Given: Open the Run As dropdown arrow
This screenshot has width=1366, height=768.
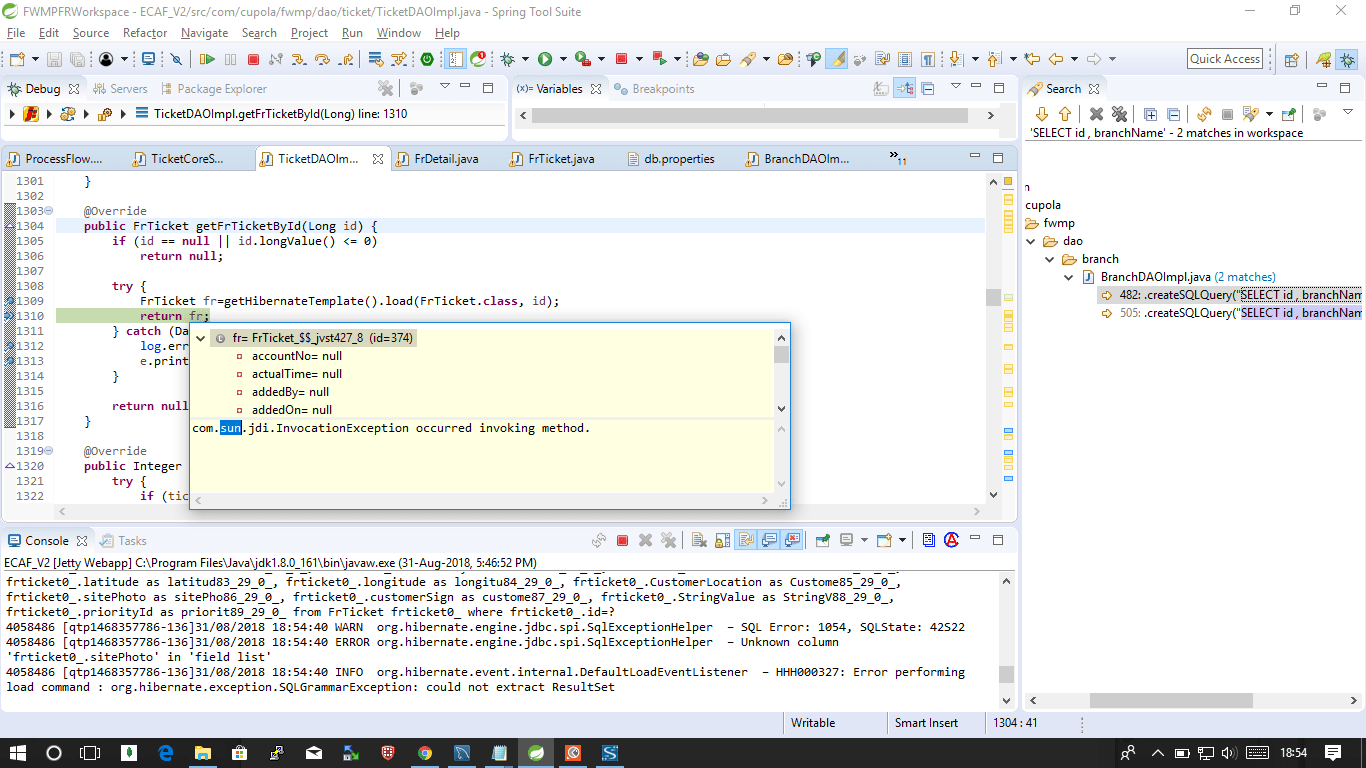Looking at the screenshot, I should (563, 60).
